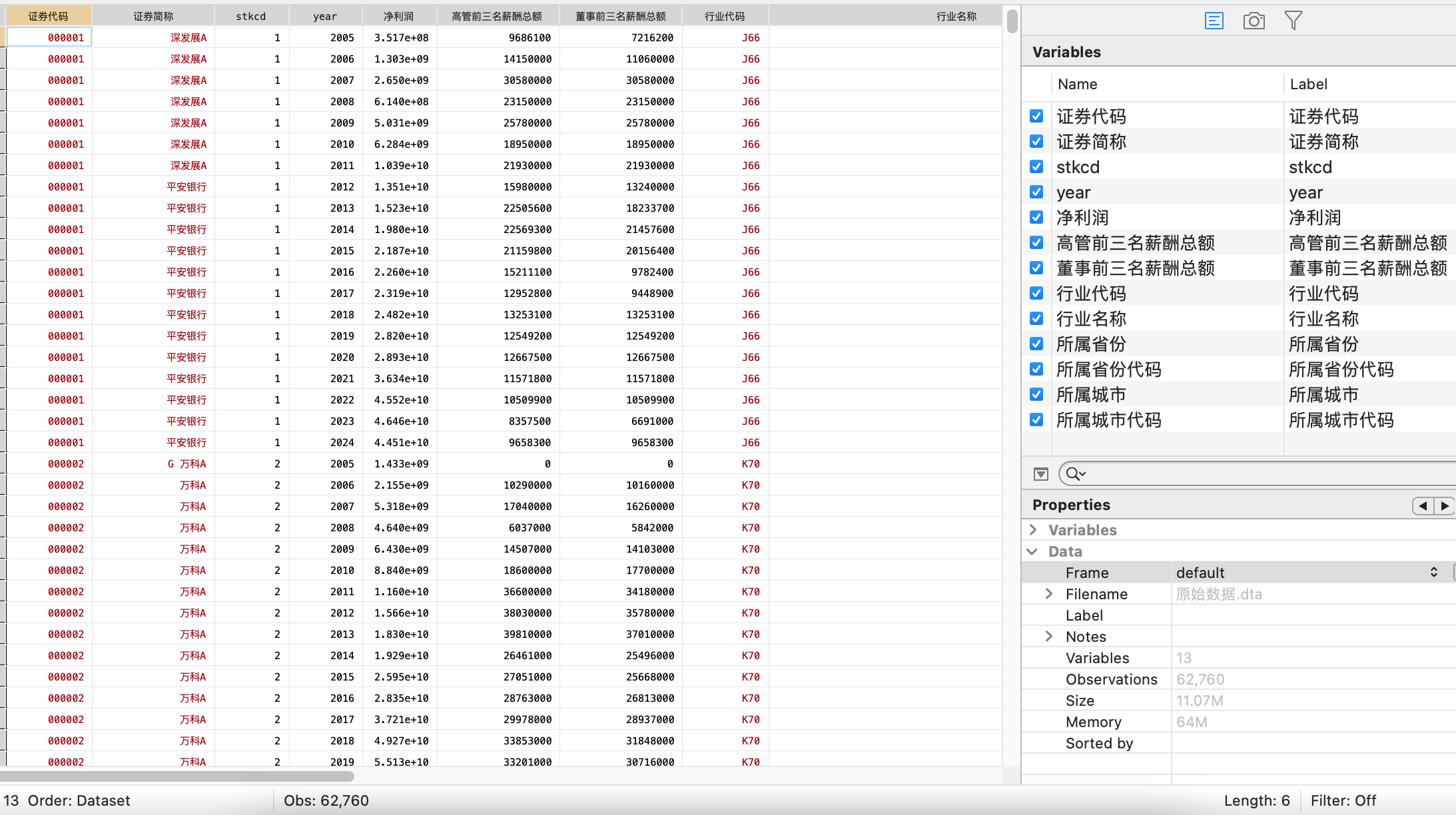Click the Variables properties panel icon
This screenshot has width=1456, height=815.
(x=1214, y=21)
